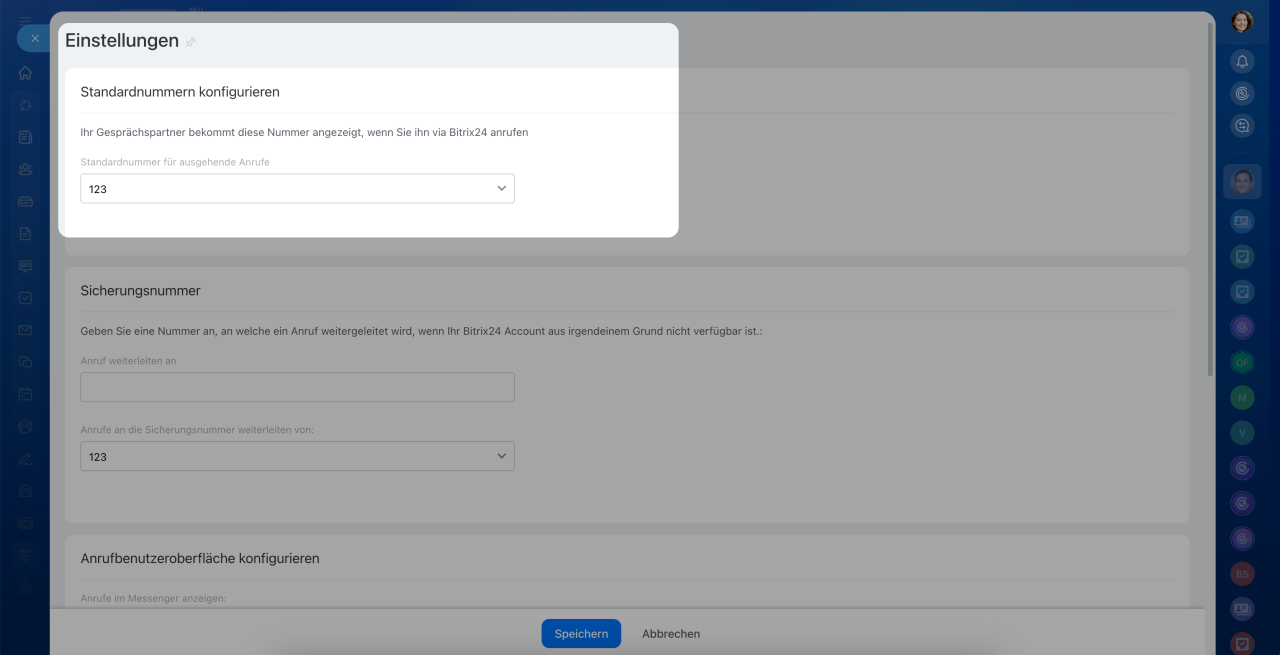Open the contacts people icon in sidebar
This screenshot has height=655, width=1280.
click(x=25, y=169)
